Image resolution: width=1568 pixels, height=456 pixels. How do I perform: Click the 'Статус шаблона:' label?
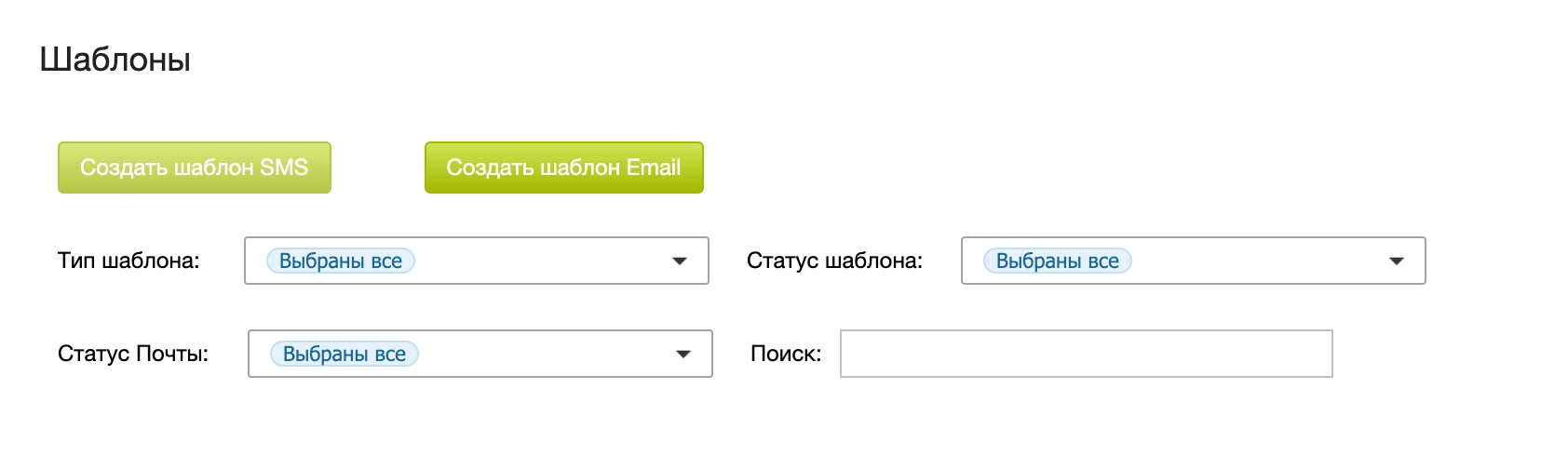click(834, 261)
